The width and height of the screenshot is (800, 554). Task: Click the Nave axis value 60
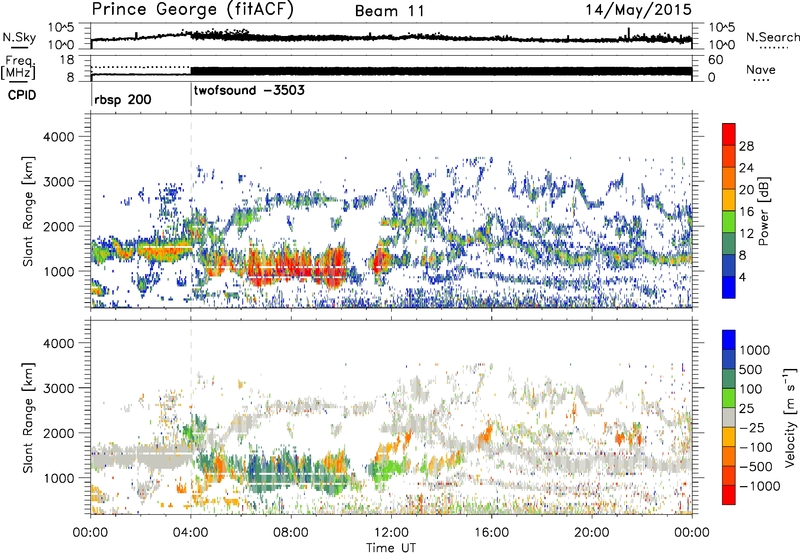[x=715, y=60]
